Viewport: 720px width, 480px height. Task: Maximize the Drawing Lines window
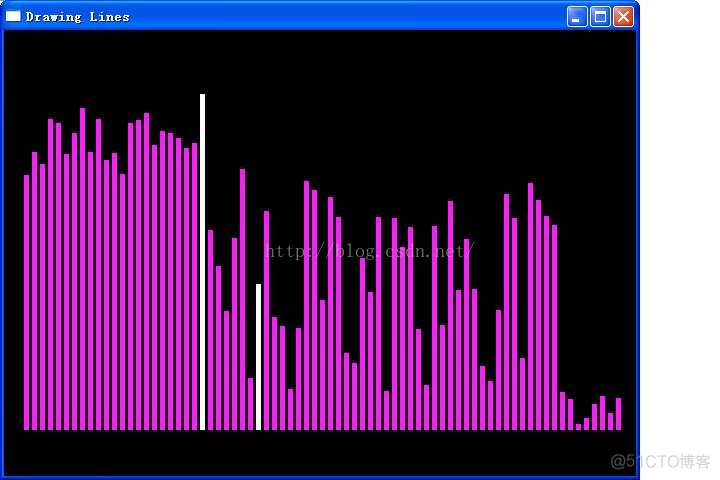(x=600, y=17)
